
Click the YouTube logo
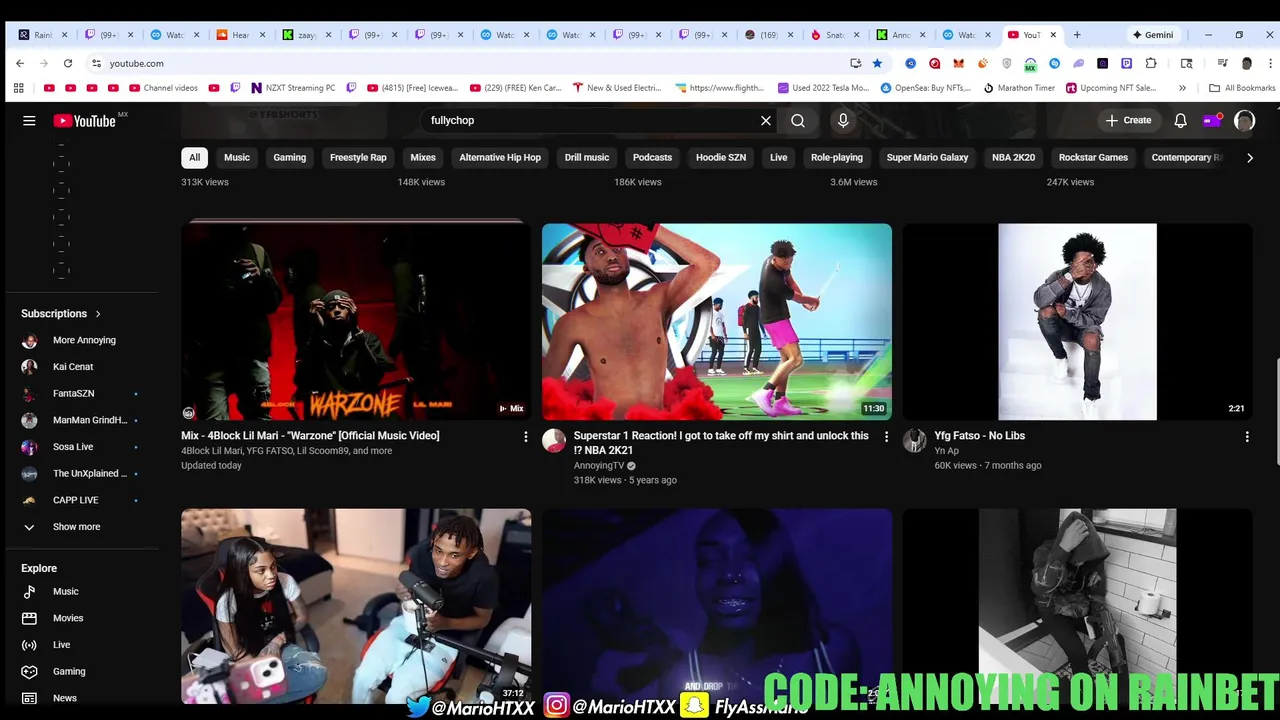click(86, 120)
